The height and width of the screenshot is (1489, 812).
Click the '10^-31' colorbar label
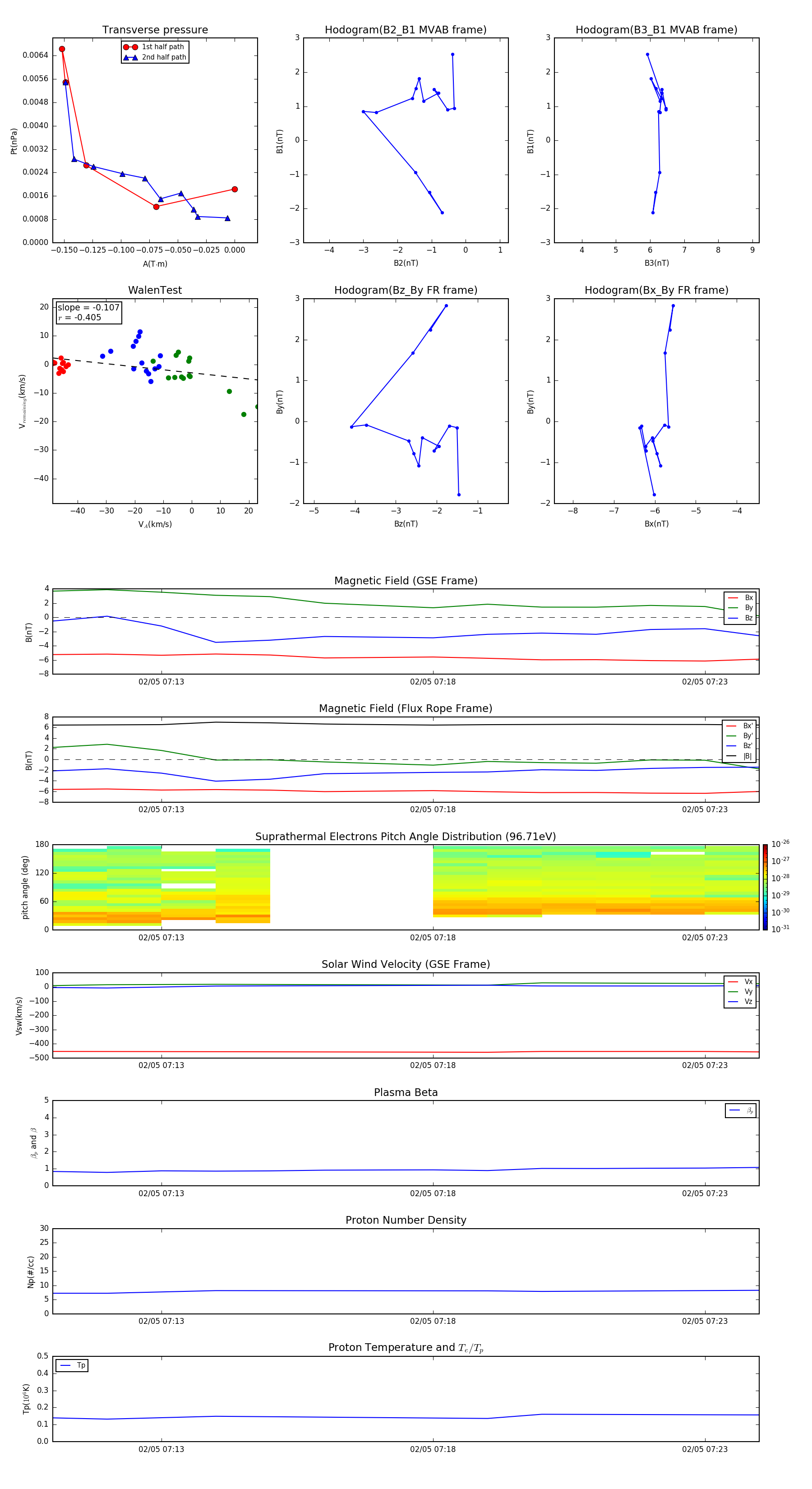pyautogui.click(x=780, y=929)
